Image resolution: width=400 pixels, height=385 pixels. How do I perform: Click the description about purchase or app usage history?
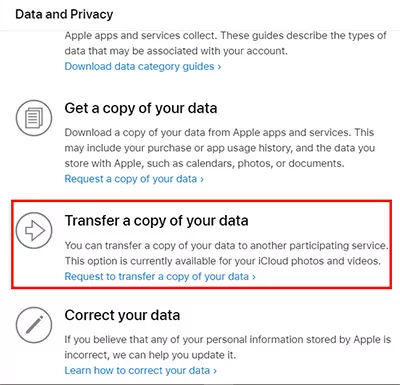220,148
